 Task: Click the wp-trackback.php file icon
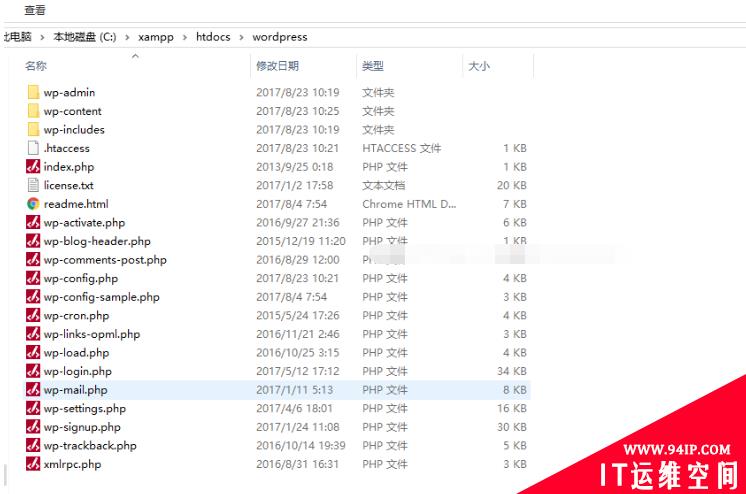33,445
